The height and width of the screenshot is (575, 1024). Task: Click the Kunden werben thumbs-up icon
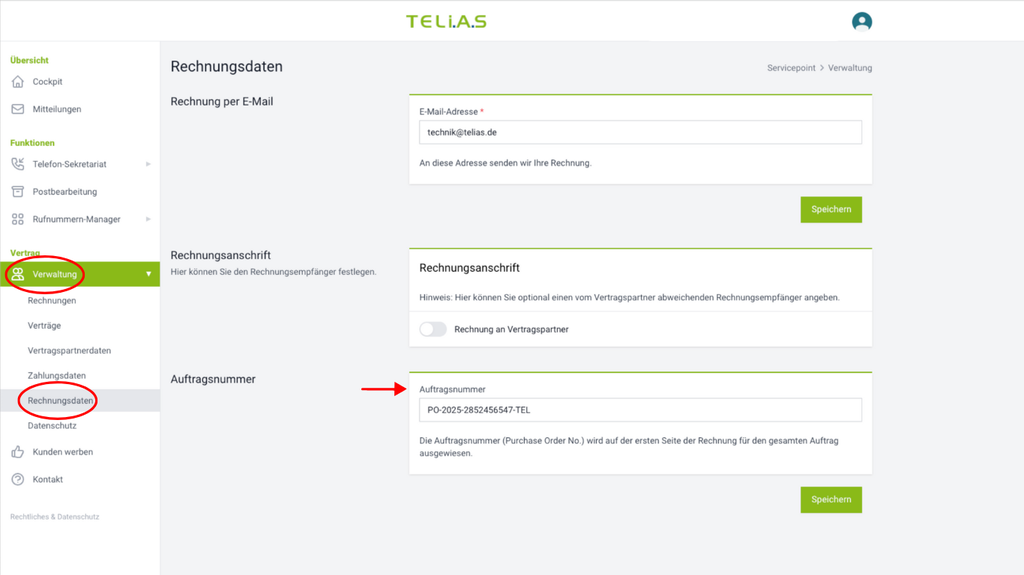pos(18,452)
